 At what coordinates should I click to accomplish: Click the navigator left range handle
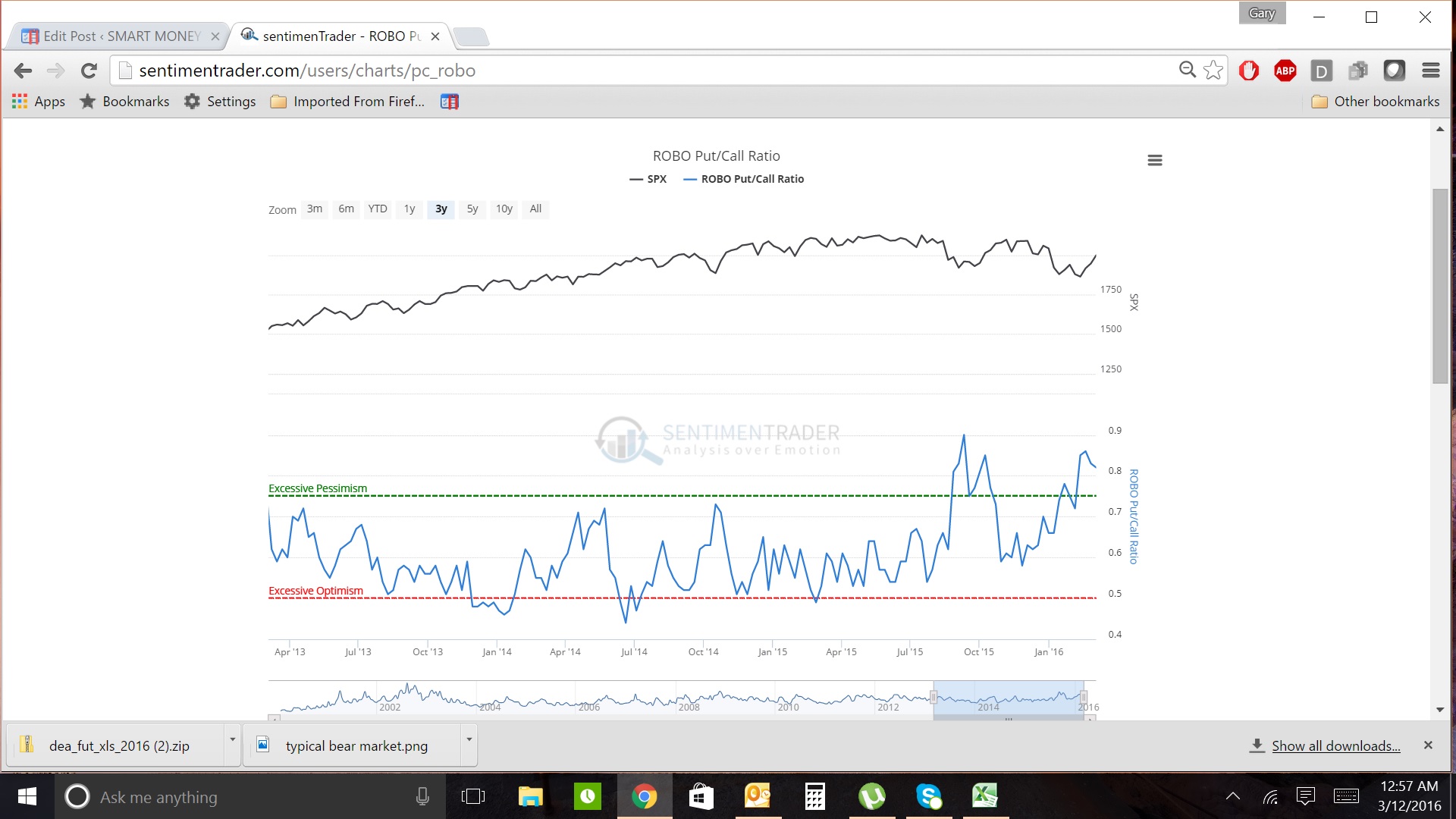pyautogui.click(x=934, y=697)
